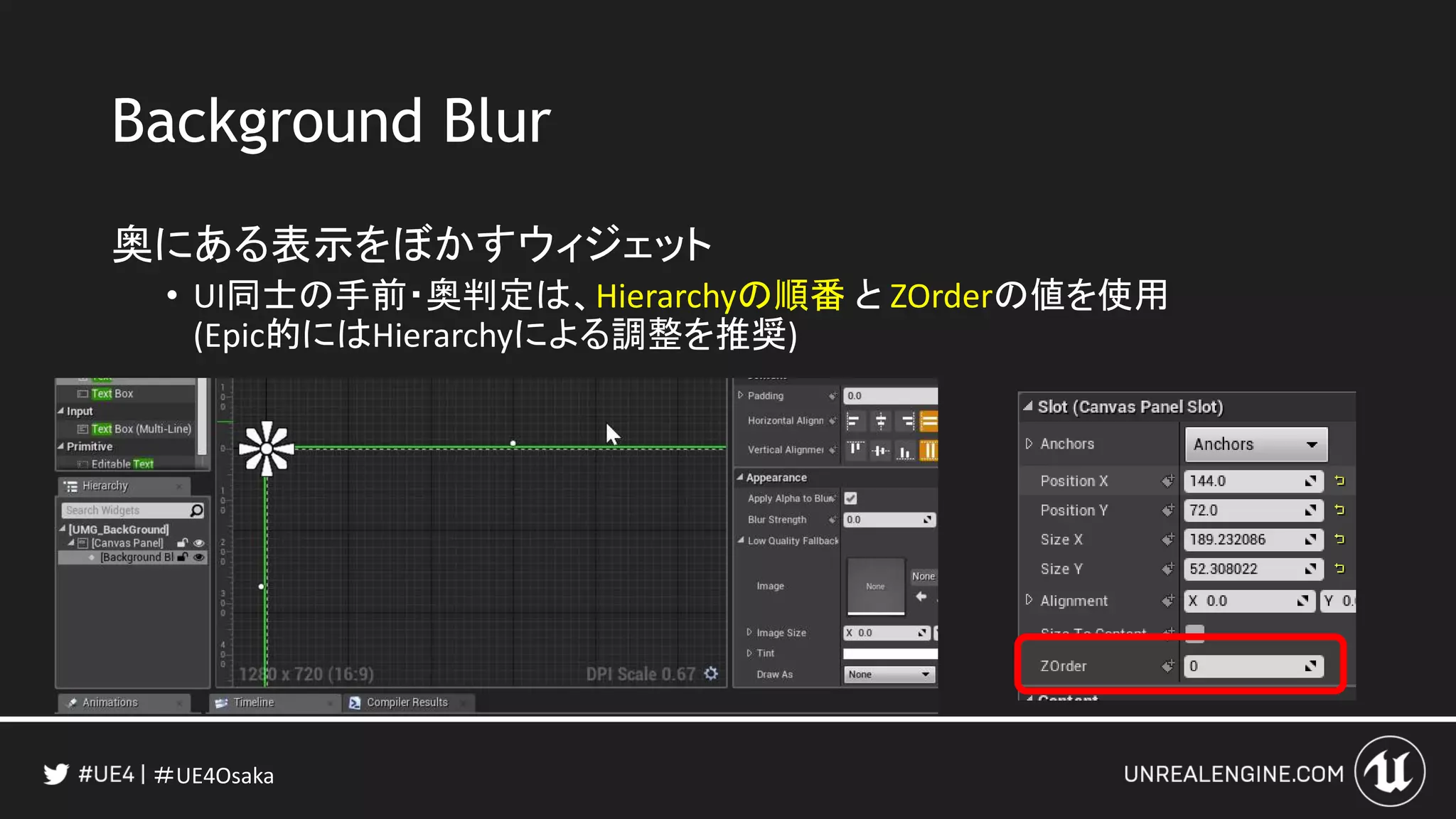Click the horizontal align right icon
This screenshot has width=1456, height=819.
click(907, 422)
